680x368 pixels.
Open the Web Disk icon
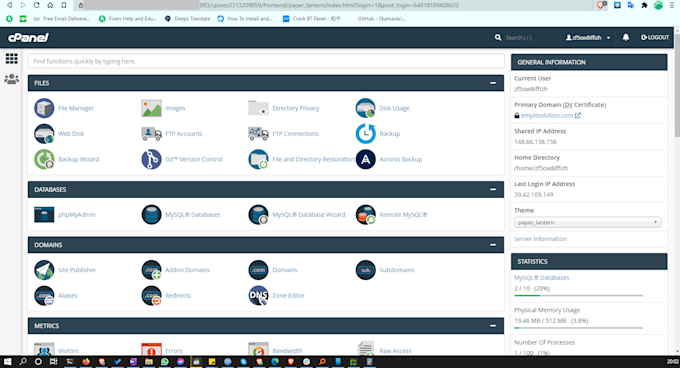point(44,134)
